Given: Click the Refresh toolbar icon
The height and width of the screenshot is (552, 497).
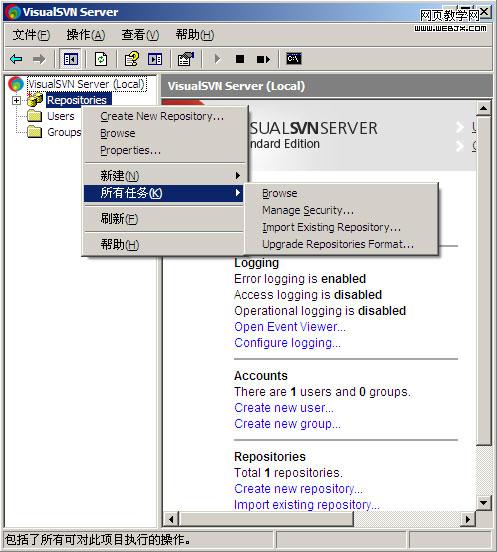Looking at the screenshot, I should 101,59.
